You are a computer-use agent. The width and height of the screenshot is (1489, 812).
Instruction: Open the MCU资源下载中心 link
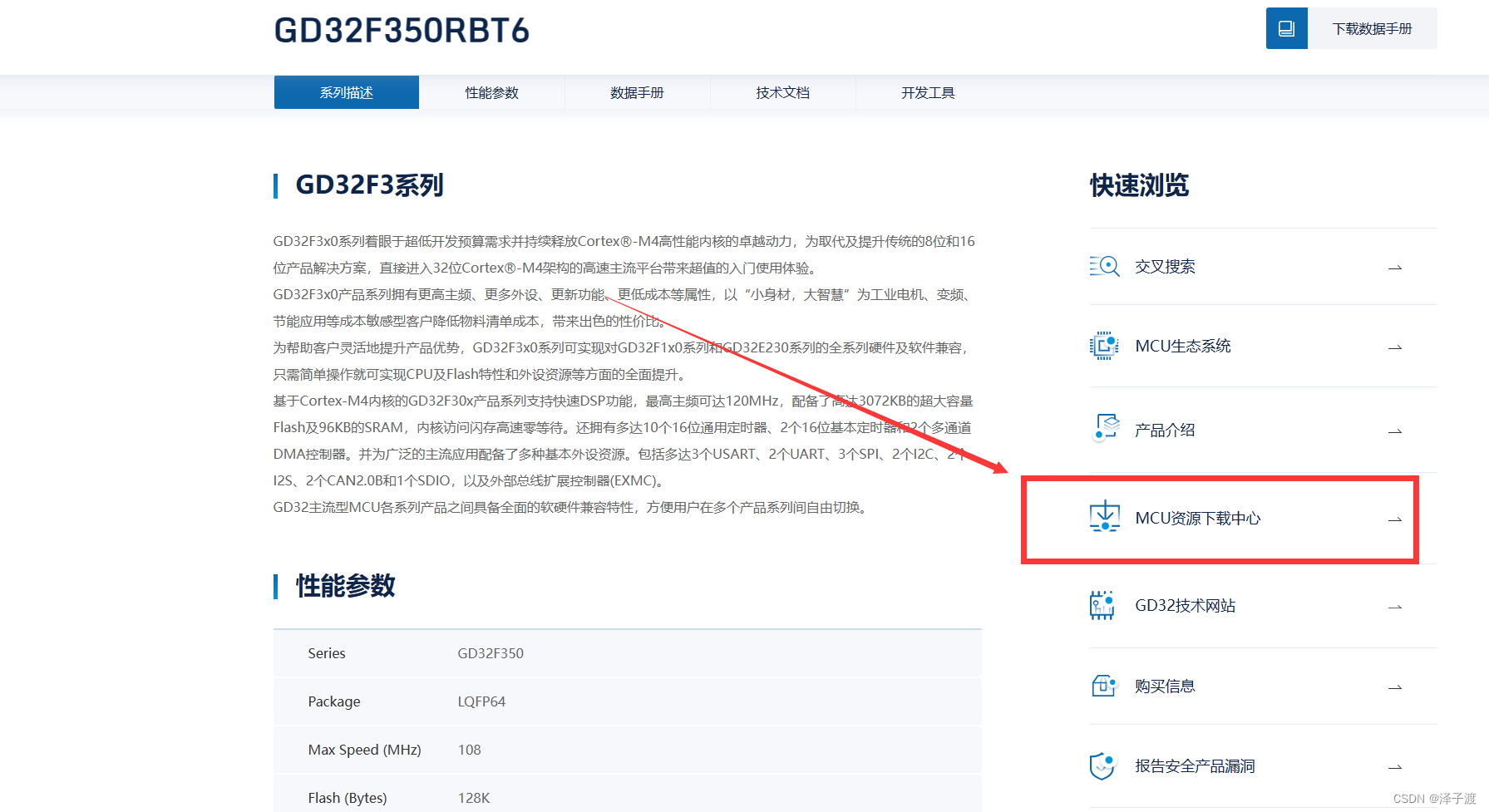click(1198, 518)
